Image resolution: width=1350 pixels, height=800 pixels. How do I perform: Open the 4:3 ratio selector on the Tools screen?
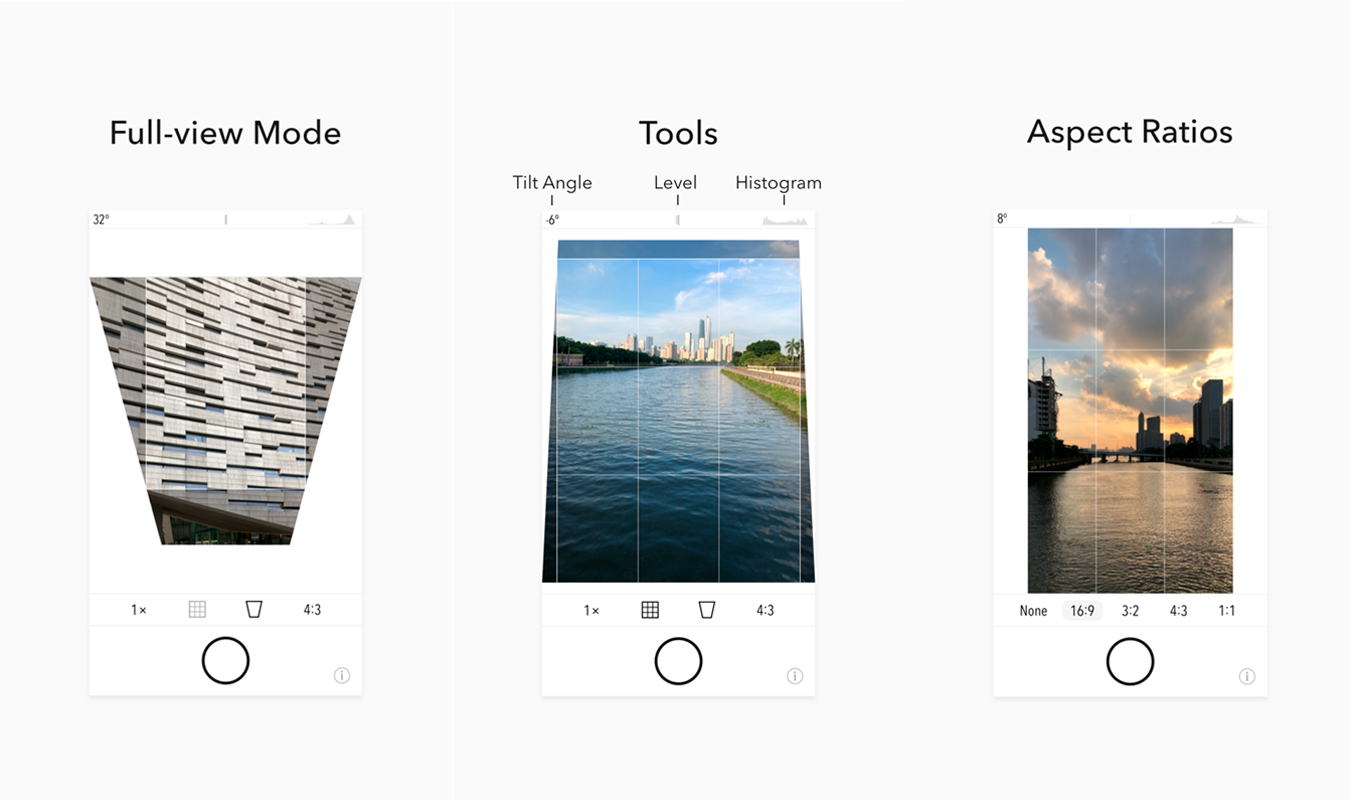tap(765, 610)
